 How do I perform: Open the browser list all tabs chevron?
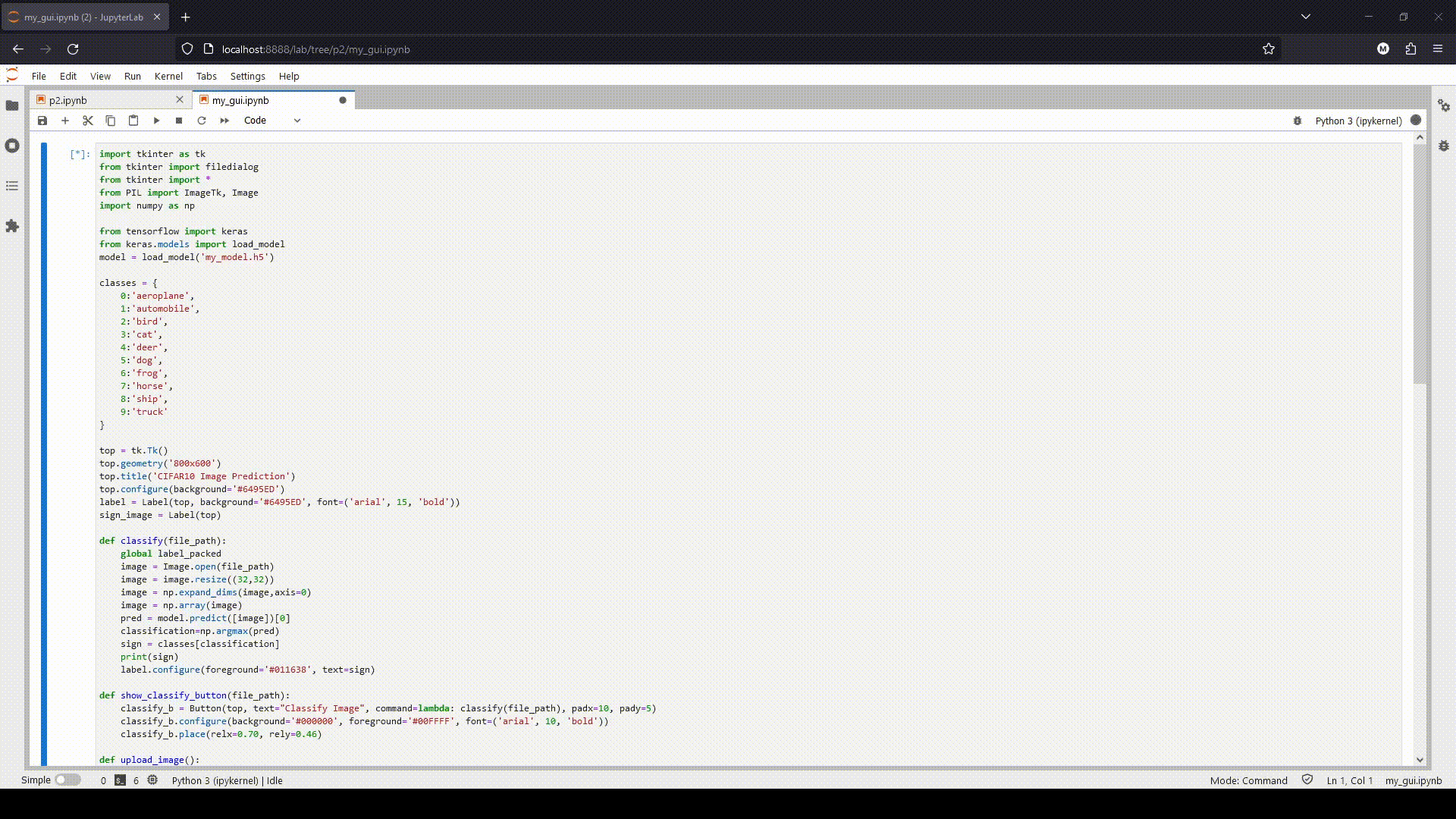click(1306, 17)
